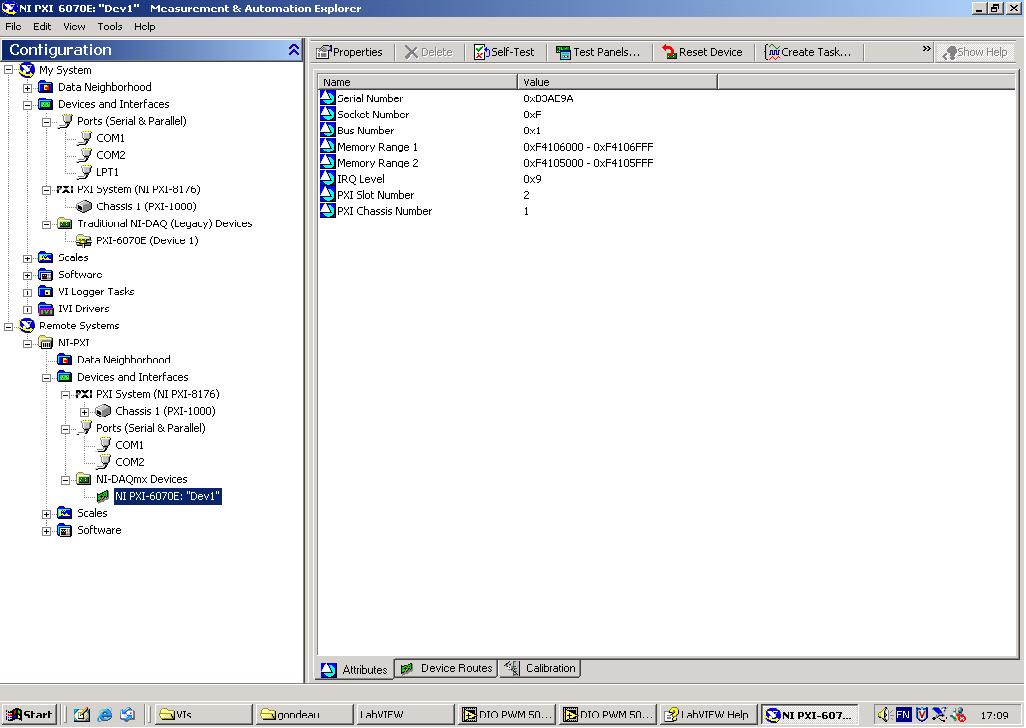Click the volume speaker tray icon

(883, 714)
